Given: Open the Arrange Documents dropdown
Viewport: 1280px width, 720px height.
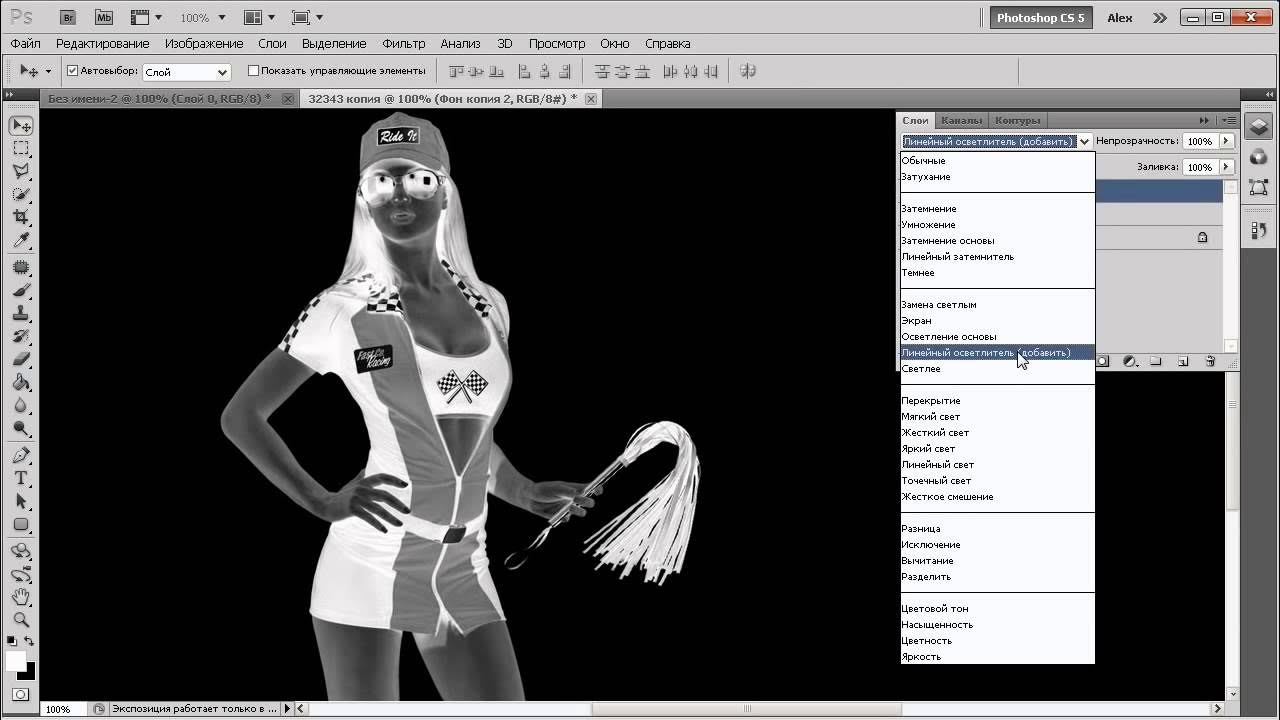Looking at the screenshot, I should point(260,18).
